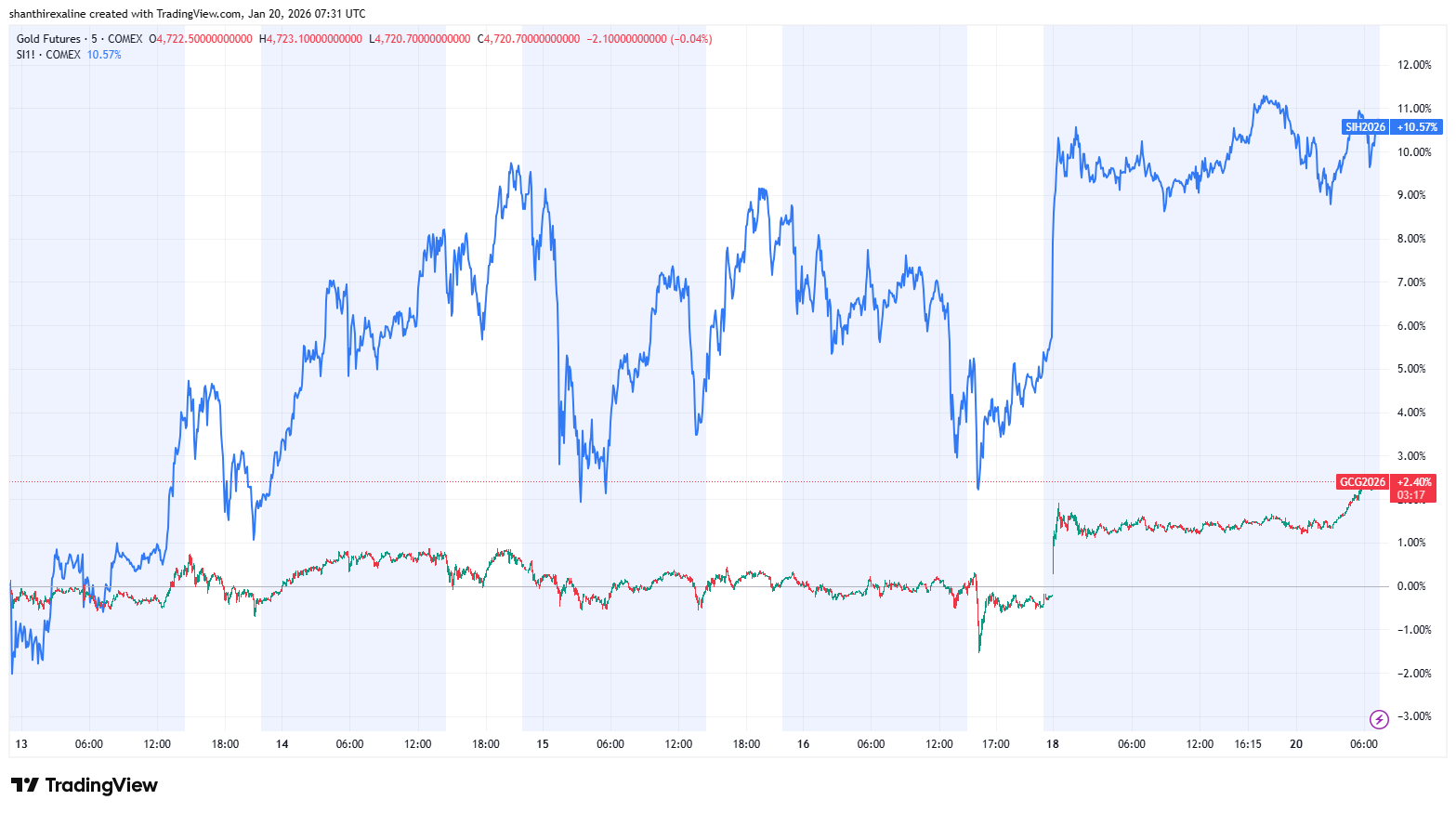Click the date 18 on the time axis
Screen dimensions: 1456x813
[x=1052, y=744]
